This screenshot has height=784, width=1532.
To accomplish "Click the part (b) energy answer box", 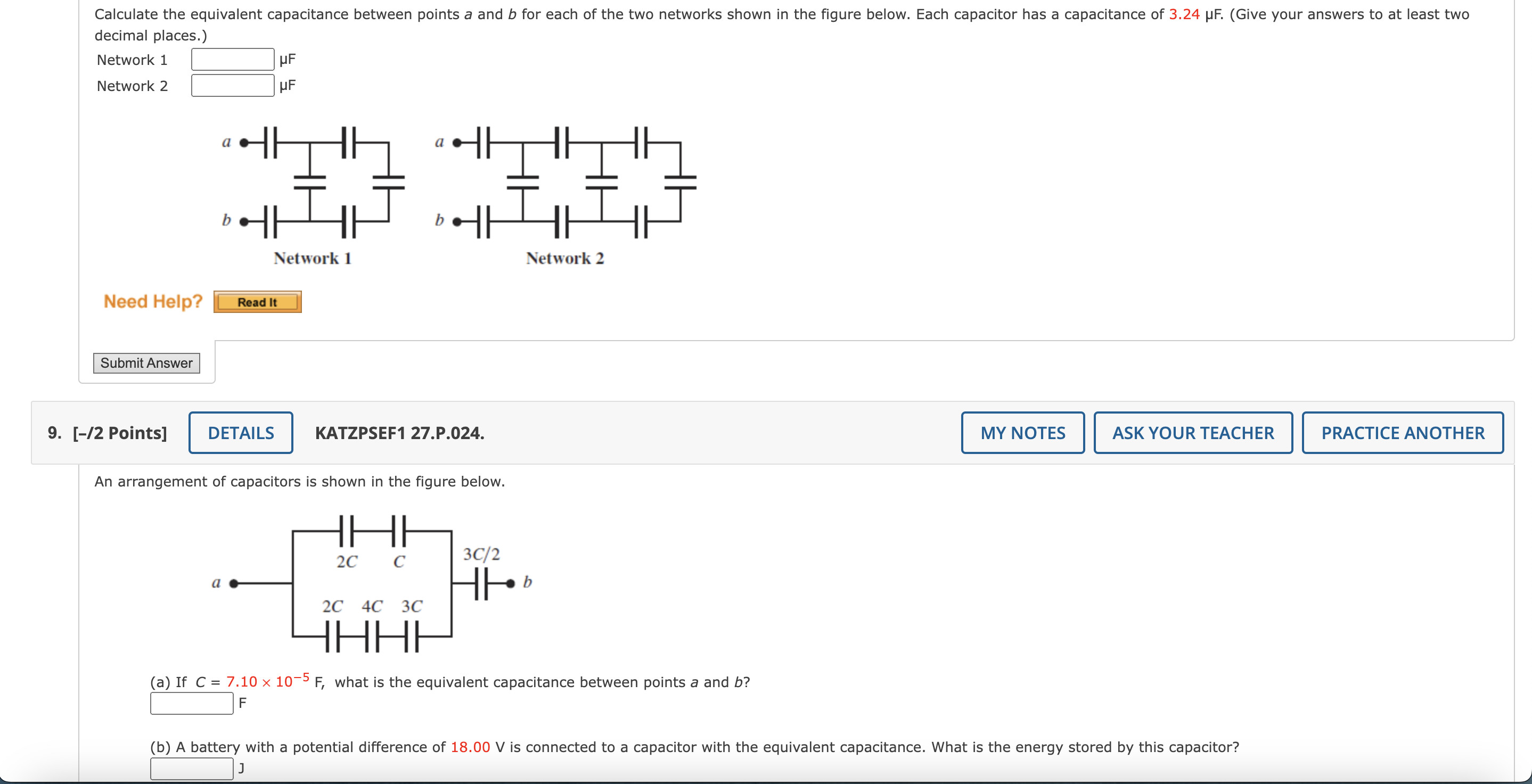I will point(192,768).
